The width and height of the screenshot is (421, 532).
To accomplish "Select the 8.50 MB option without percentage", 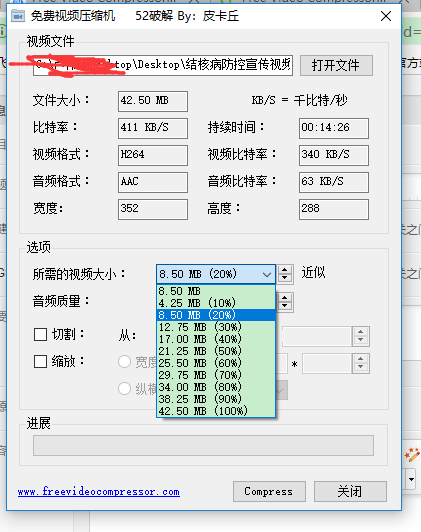I will [216, 291].
